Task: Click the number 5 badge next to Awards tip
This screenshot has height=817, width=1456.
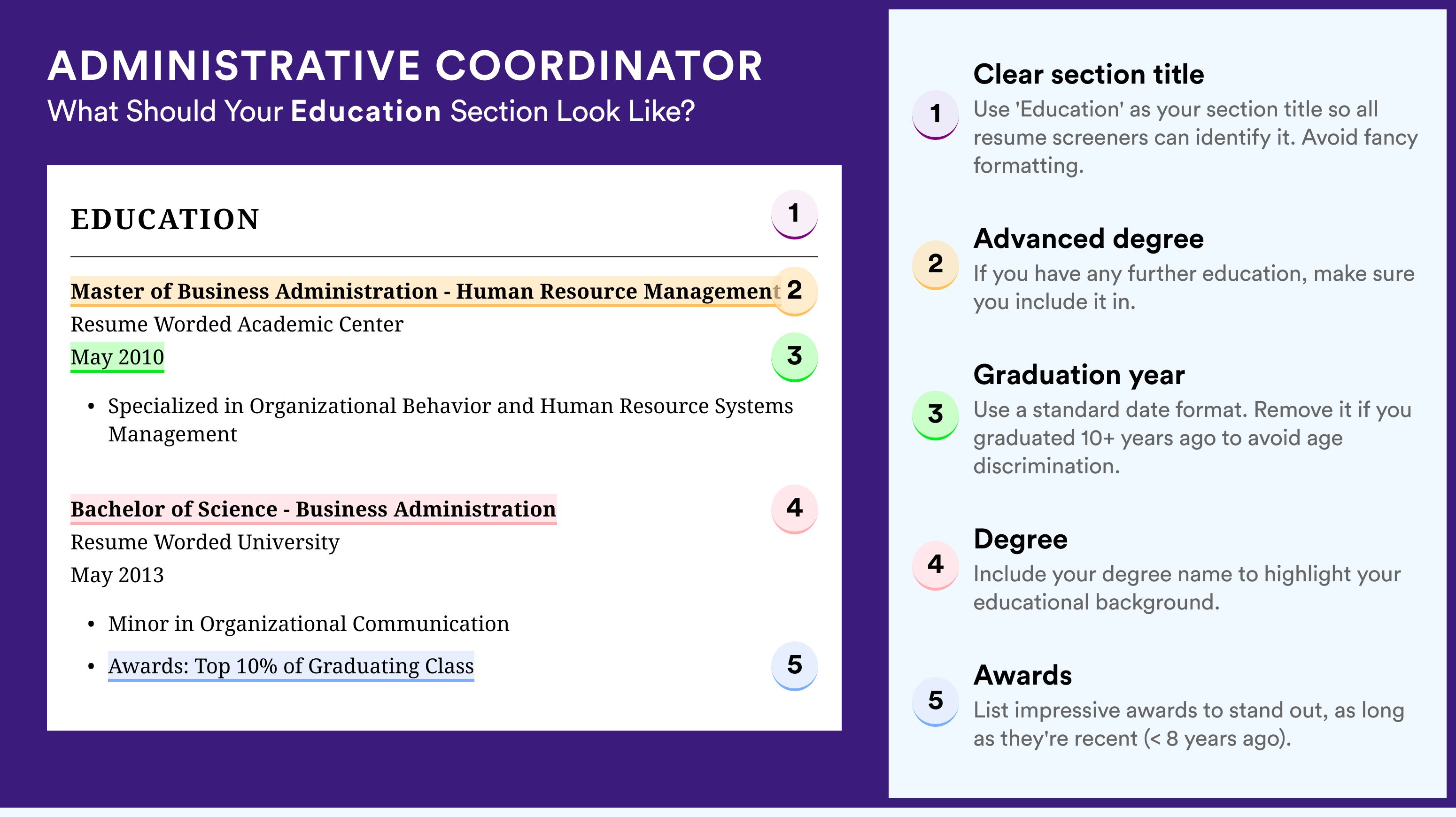Action: (x=936, y=701)
